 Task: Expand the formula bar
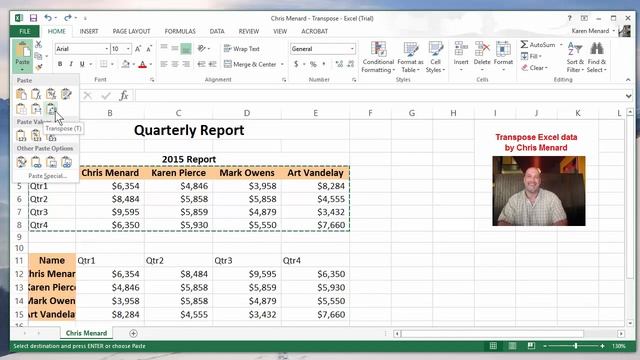pos(629,96)
